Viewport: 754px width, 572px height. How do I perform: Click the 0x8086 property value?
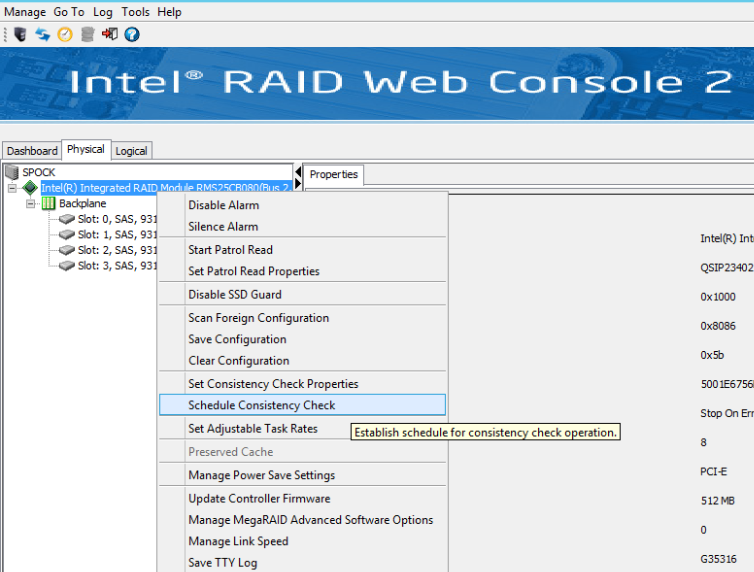pos(718,326)
